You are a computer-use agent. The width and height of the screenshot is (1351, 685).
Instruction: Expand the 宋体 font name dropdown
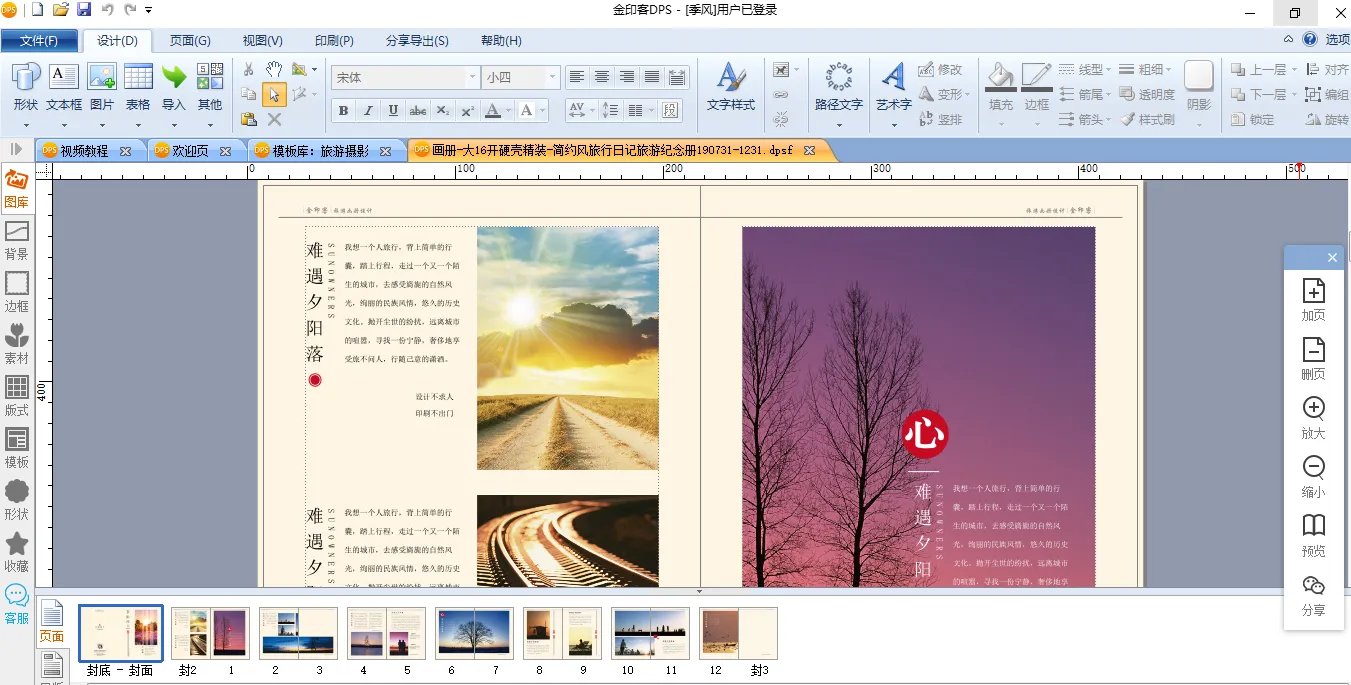pos(472,77)
